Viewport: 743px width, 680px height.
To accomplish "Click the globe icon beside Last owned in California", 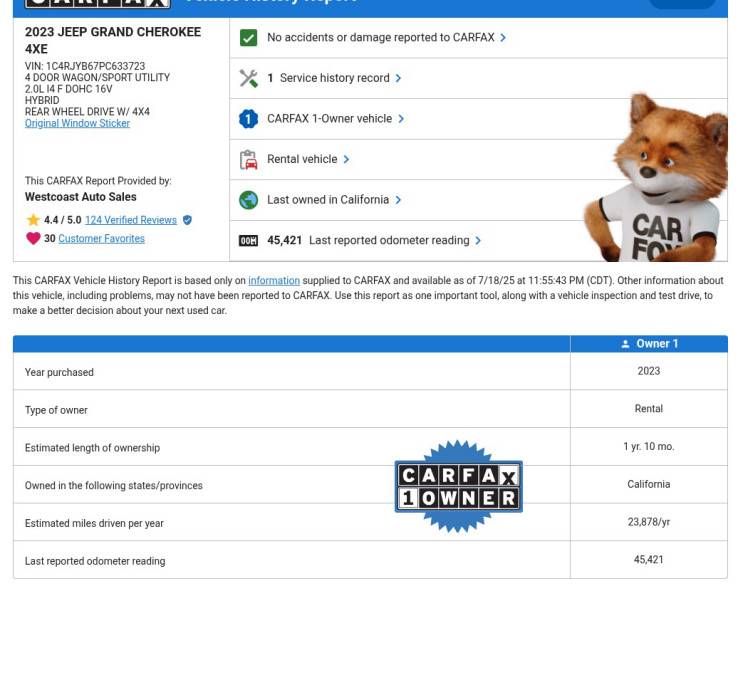I will [248, 200].
